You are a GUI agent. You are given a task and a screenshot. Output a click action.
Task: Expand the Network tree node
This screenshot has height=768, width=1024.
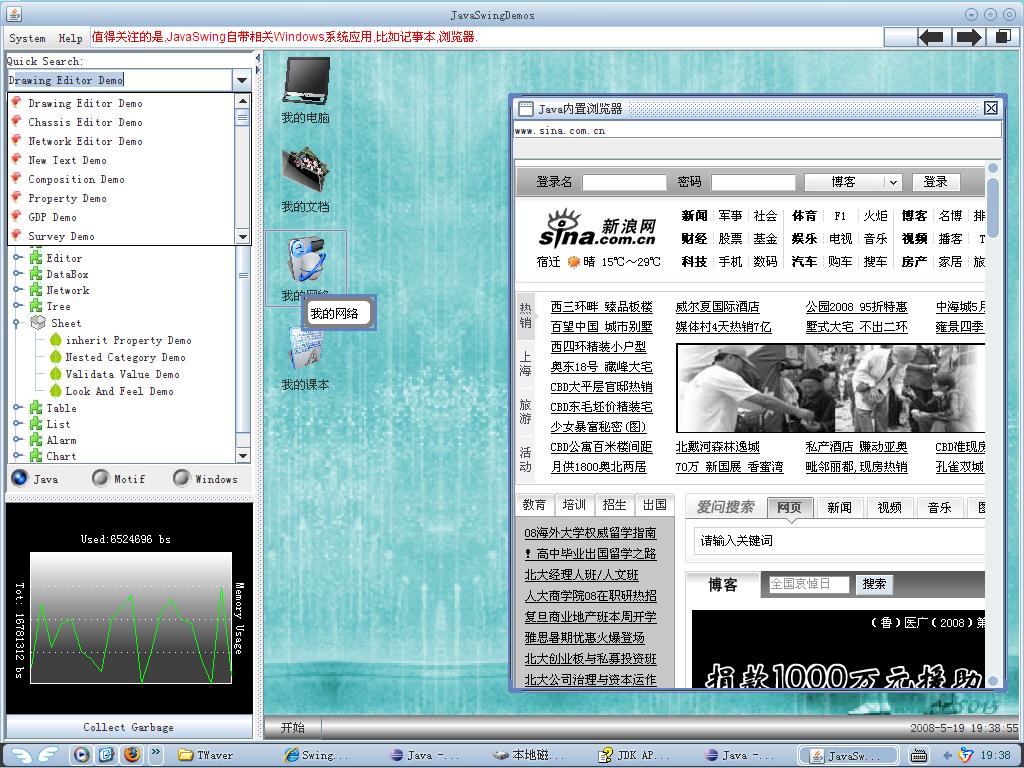tap(17, 290)
